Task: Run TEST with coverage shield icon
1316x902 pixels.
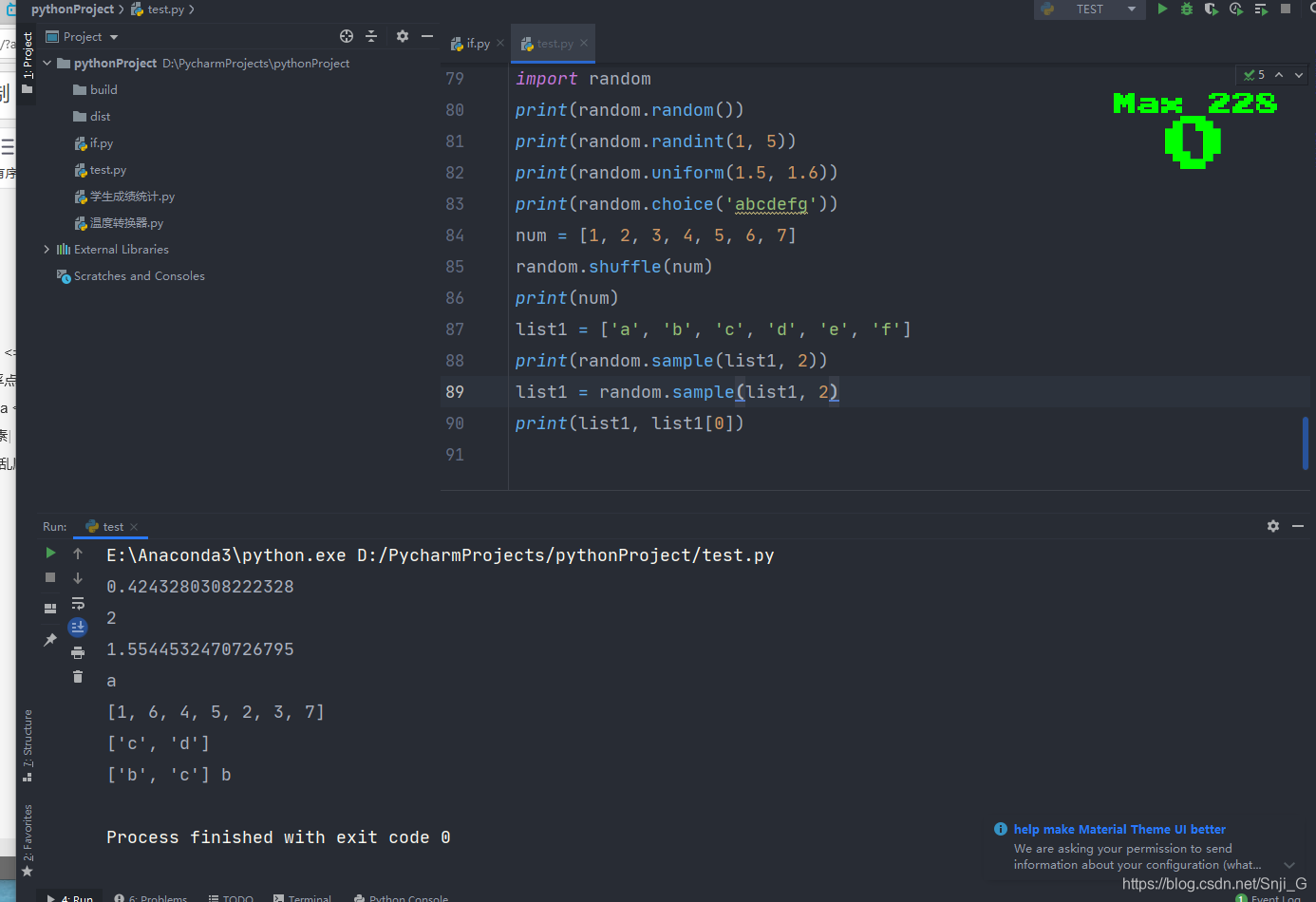Action: coord(1212,9)
